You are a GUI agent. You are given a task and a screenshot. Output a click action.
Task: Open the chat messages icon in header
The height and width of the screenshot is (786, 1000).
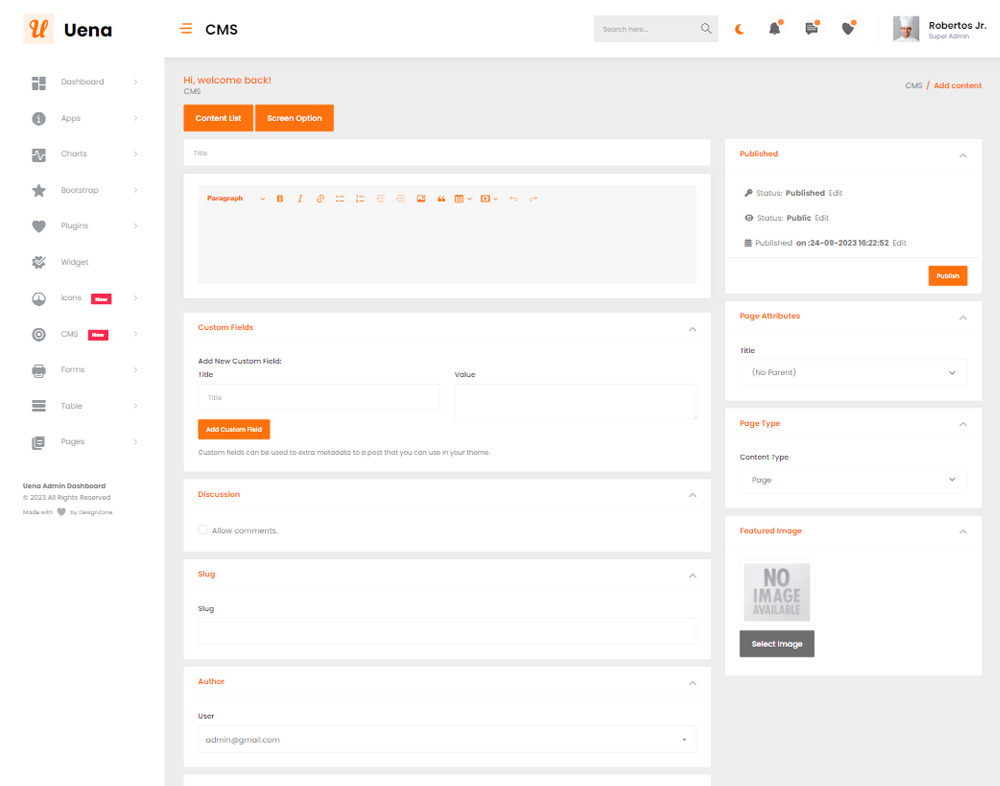click(811, 29)
